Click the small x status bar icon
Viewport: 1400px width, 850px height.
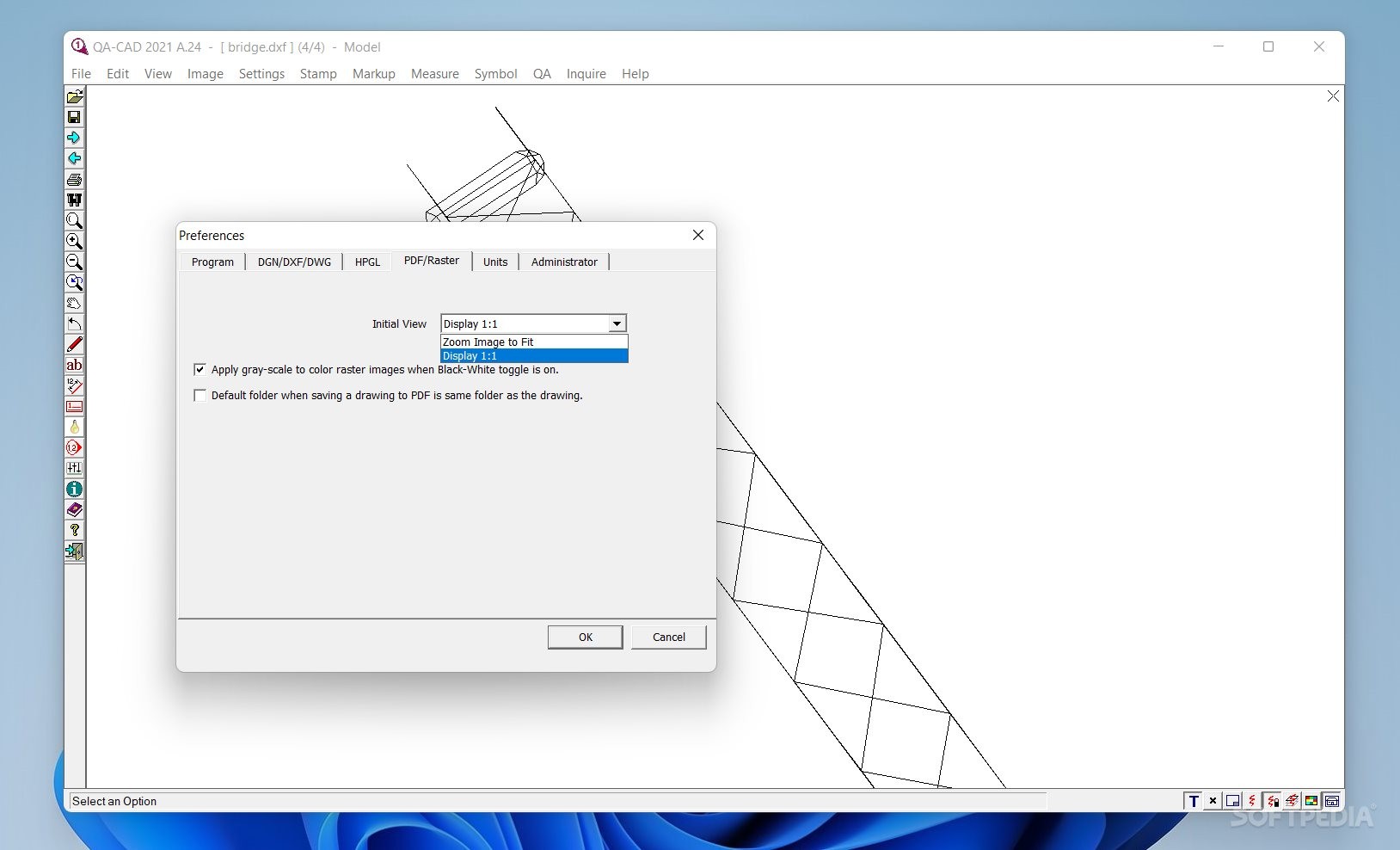click(1213, 801)
